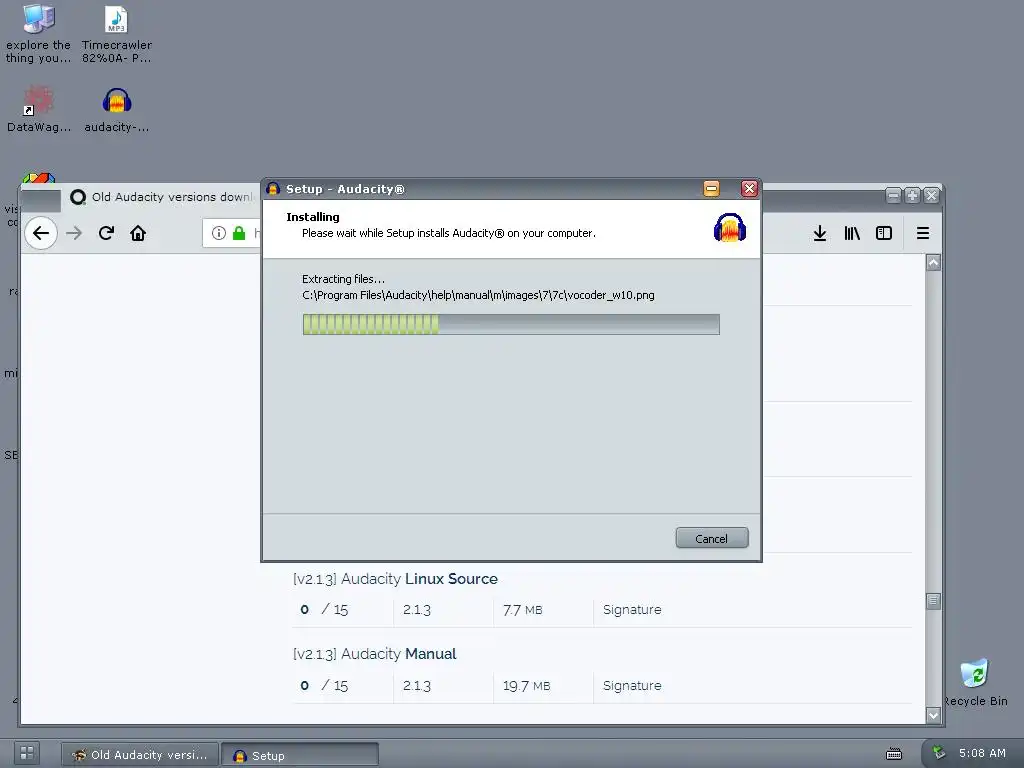Open the Recycle Bin
This screenshot has width=1024, height=768.
(x=975, y=682)
